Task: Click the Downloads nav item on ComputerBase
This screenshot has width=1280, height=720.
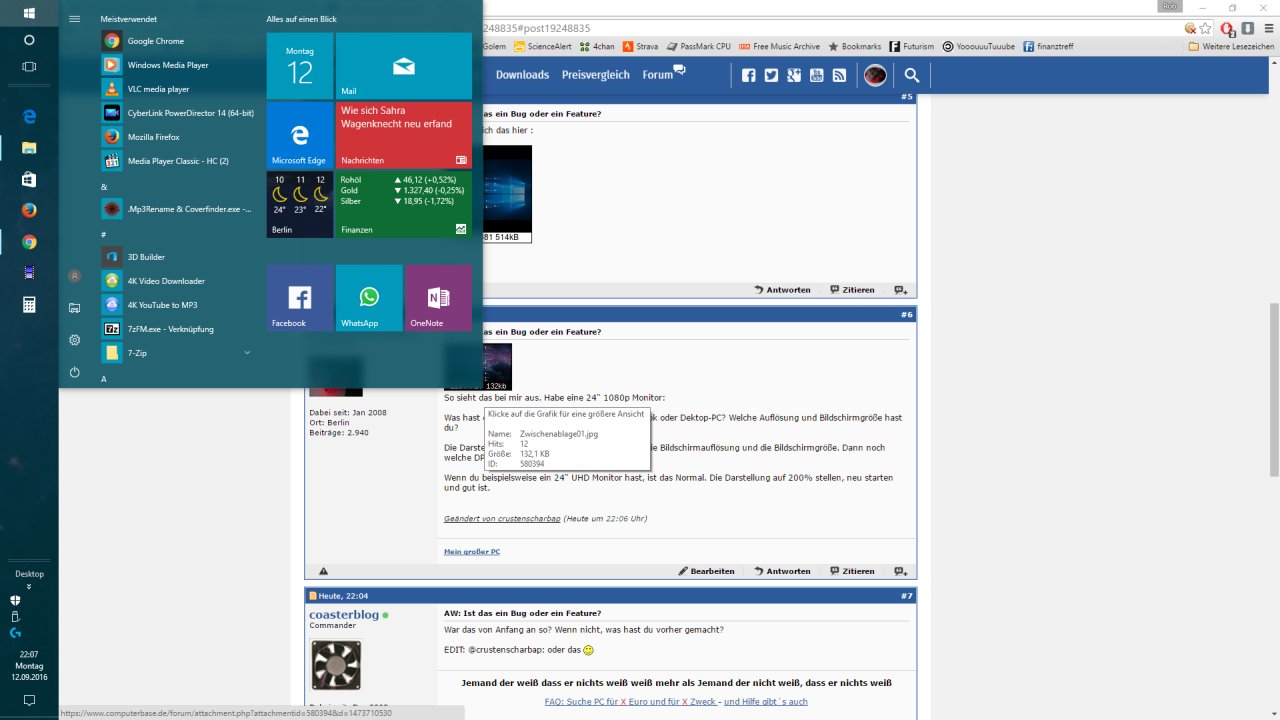Action: pos(522,75)
